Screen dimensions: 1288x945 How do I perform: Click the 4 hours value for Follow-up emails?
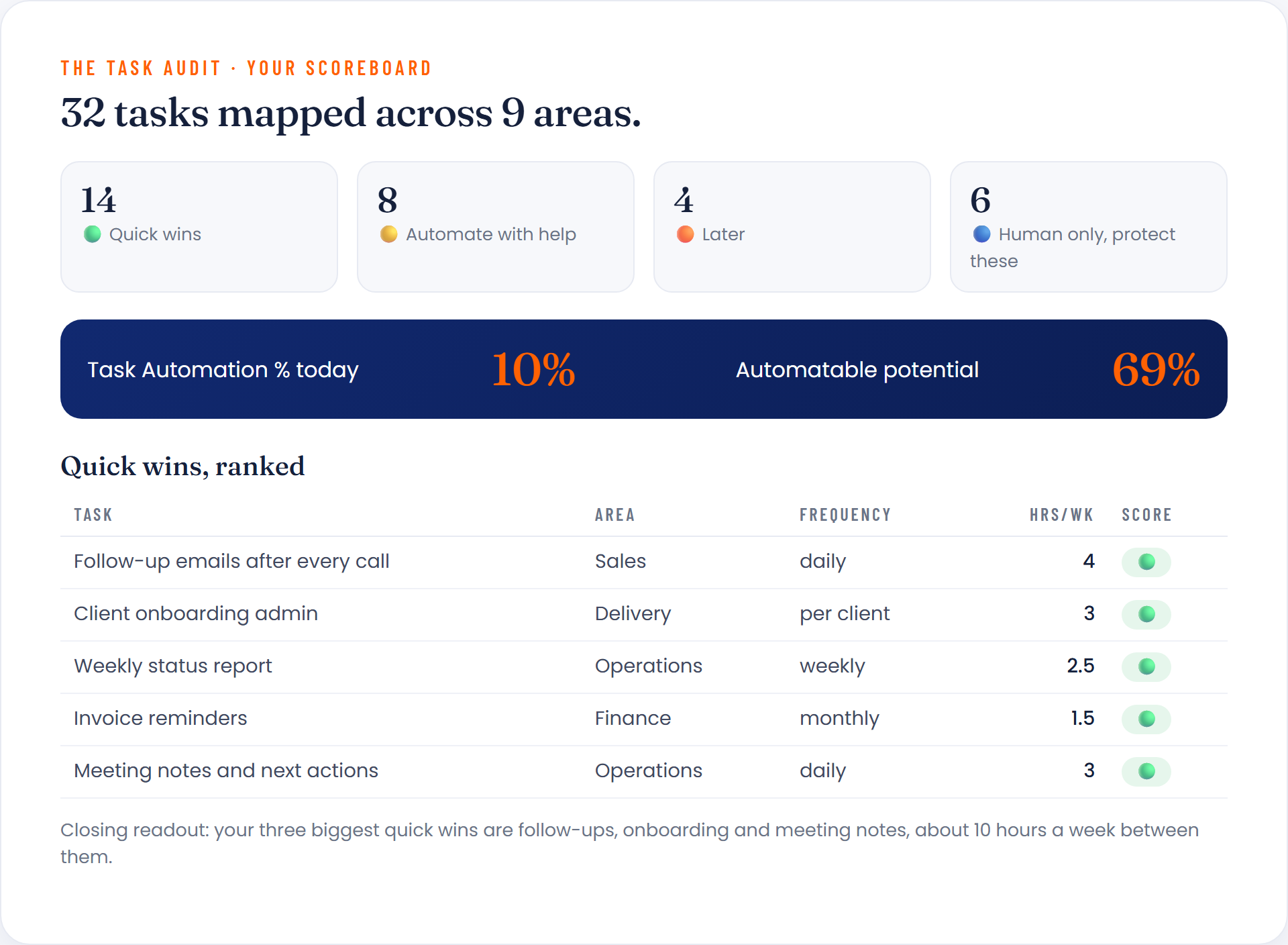point(1089,561)
